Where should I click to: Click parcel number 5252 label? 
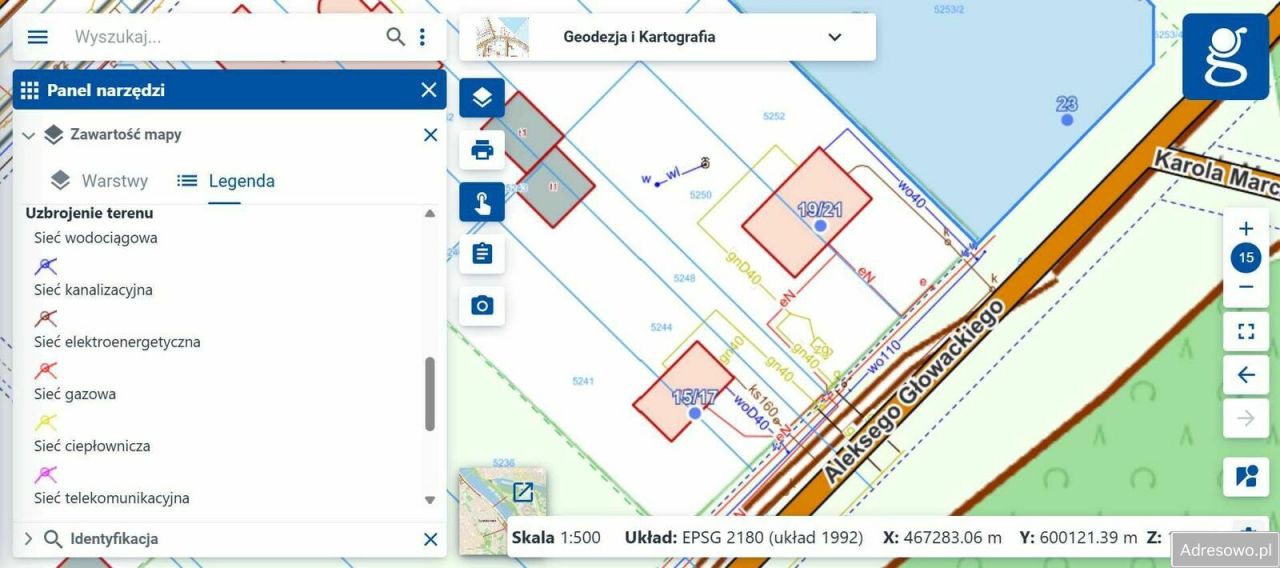pyautogui.click(x=774, y=116)
